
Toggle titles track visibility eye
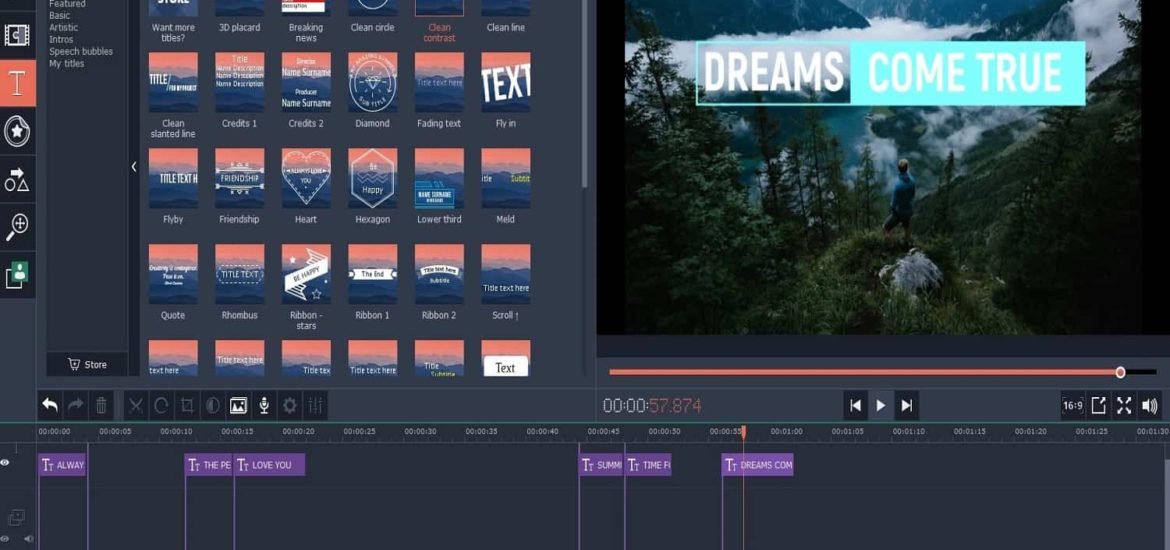5,463
